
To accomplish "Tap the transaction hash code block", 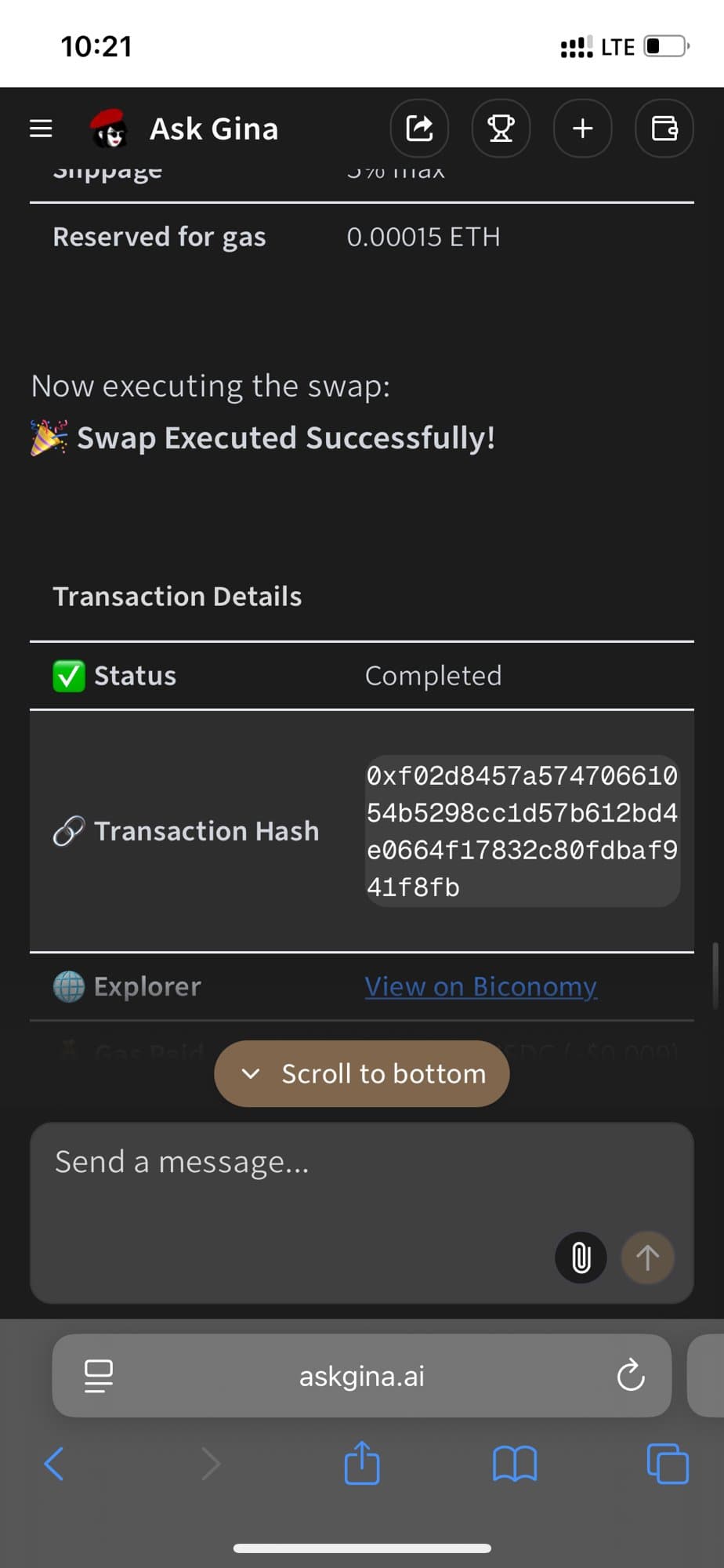I will pos(522,831).
